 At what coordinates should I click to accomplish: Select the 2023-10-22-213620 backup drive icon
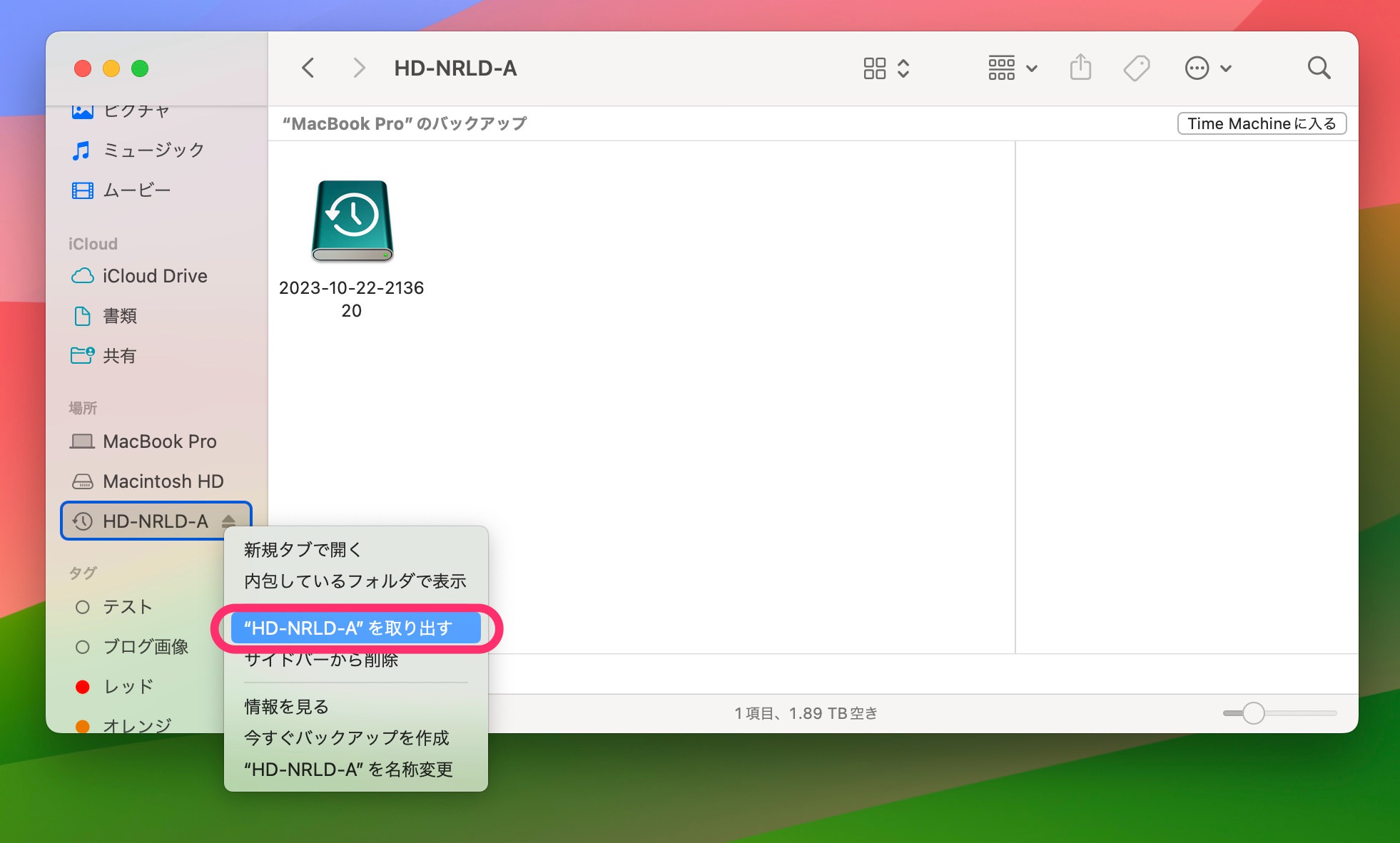[352, 220]
